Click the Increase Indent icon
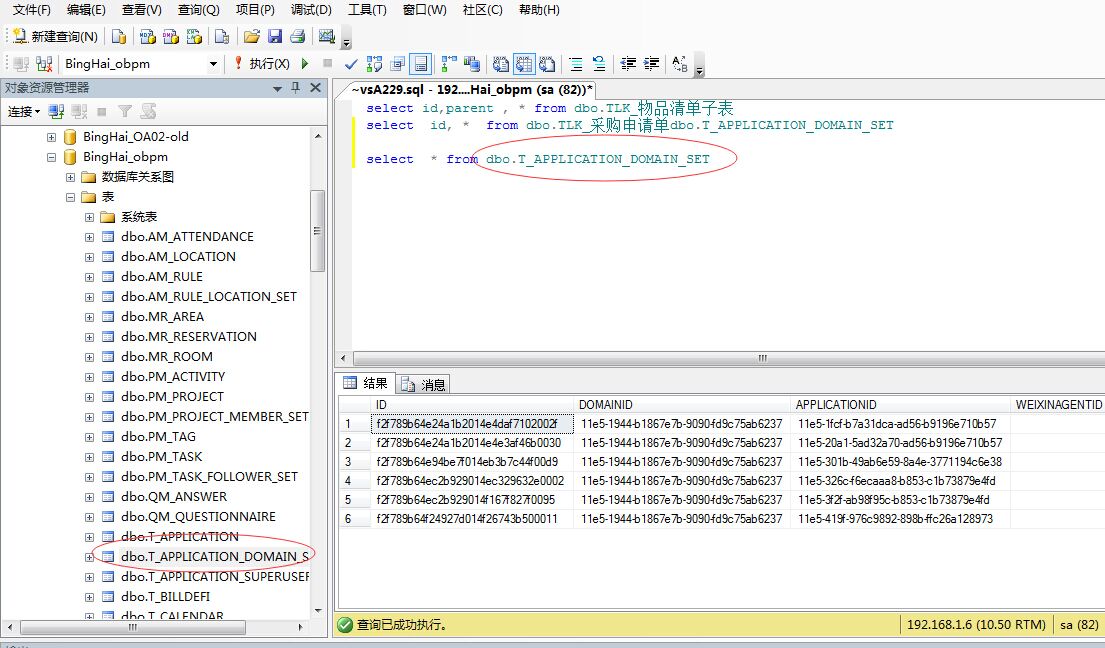The height and width of the screenshot is (648, 1105). (x=652, y=64)
